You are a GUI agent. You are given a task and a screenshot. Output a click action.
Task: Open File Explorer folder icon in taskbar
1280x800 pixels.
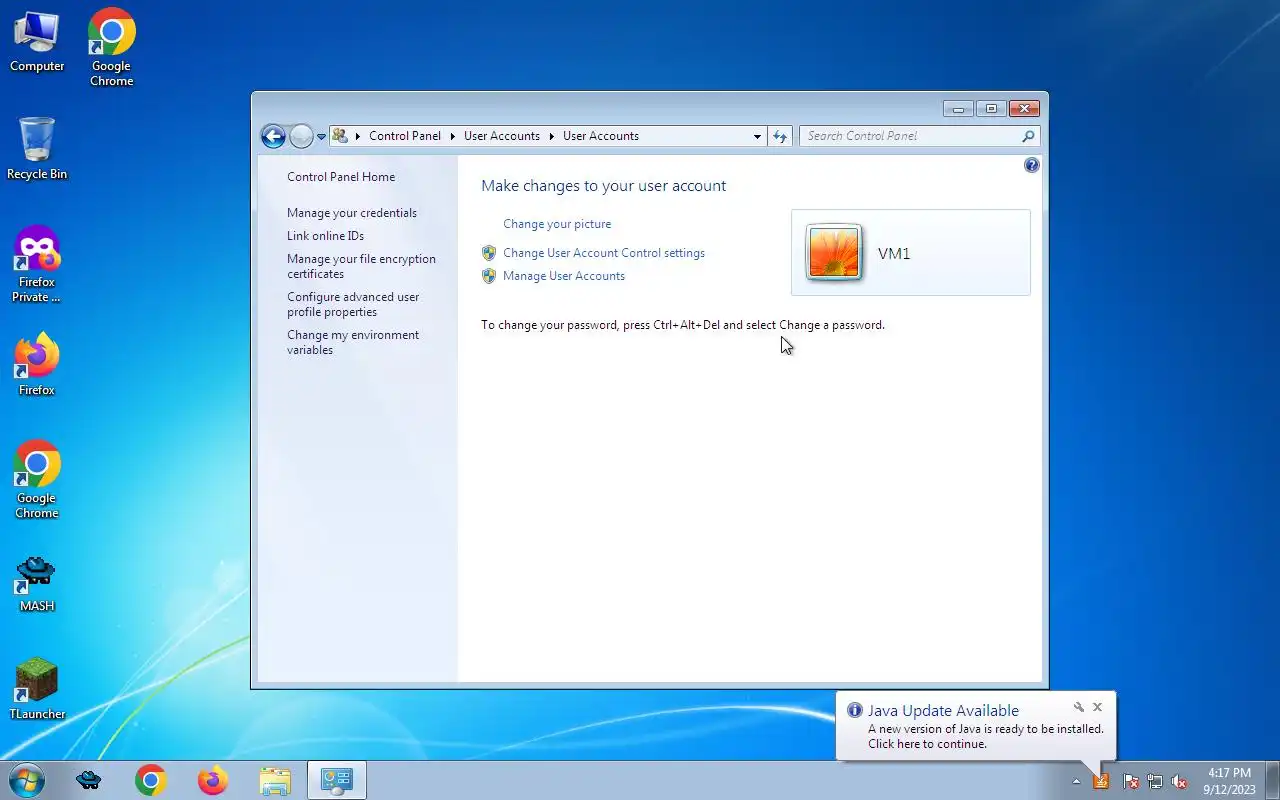(x=274, y=780)
